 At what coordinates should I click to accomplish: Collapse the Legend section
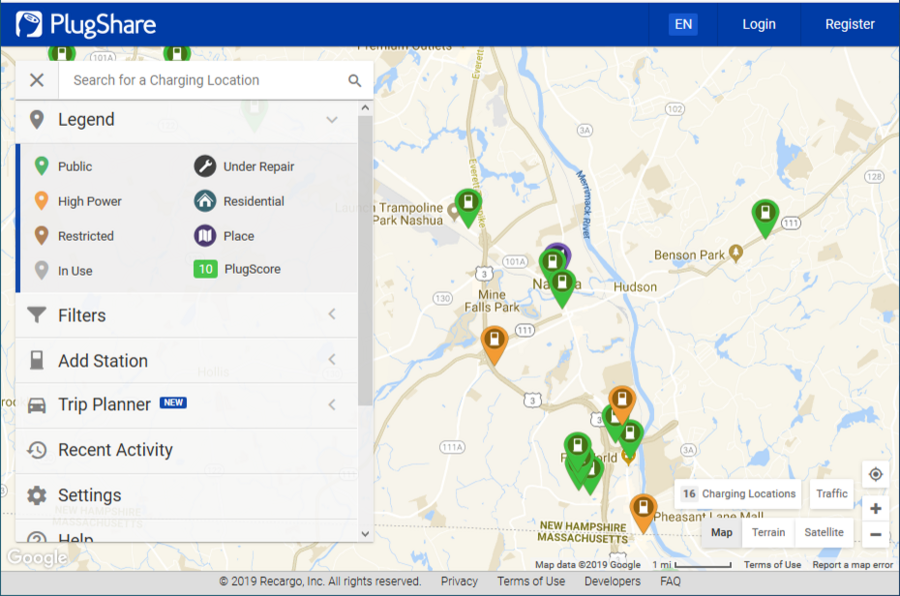click(332, 119)
